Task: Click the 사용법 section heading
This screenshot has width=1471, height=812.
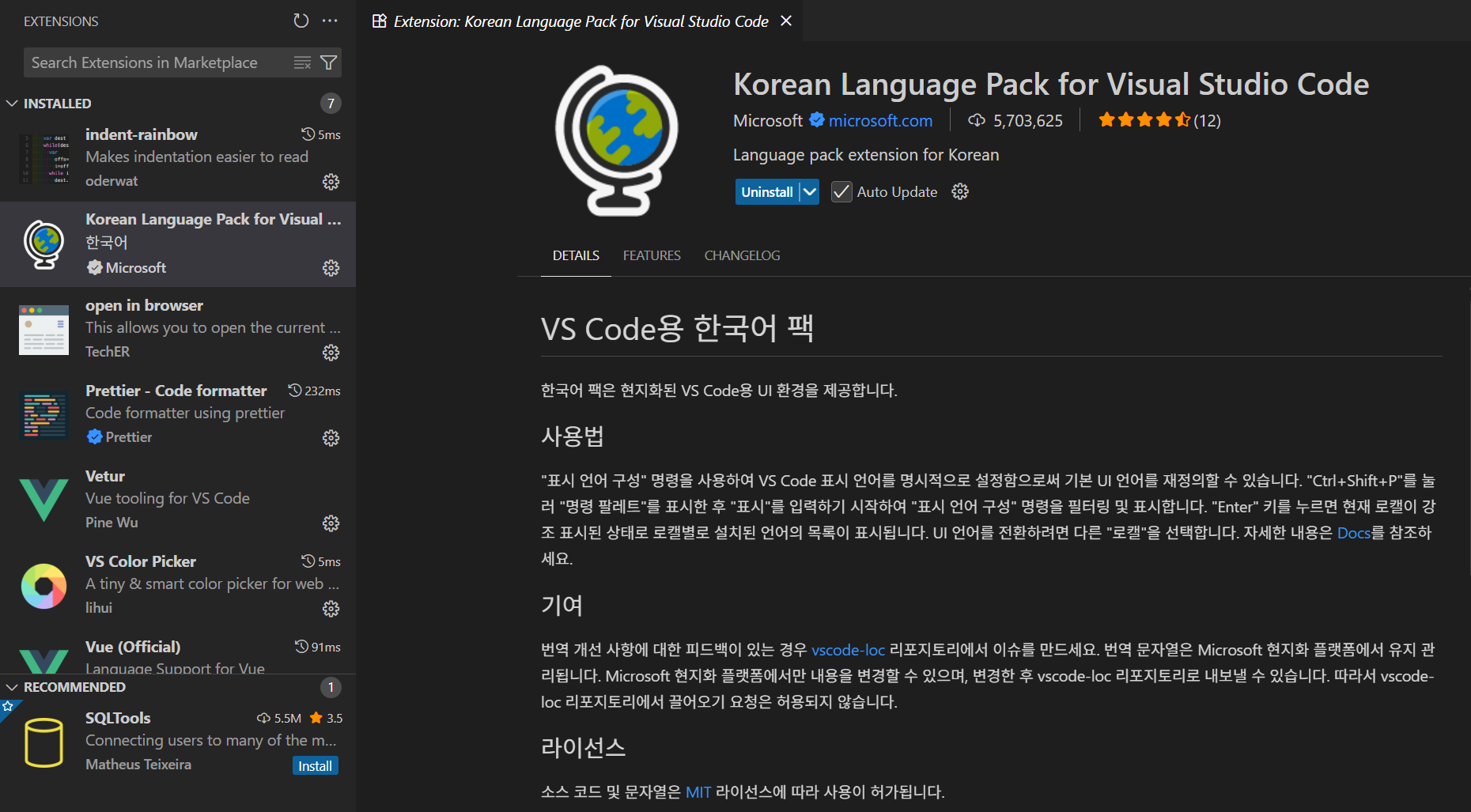Action: click(x=573, y=436)
